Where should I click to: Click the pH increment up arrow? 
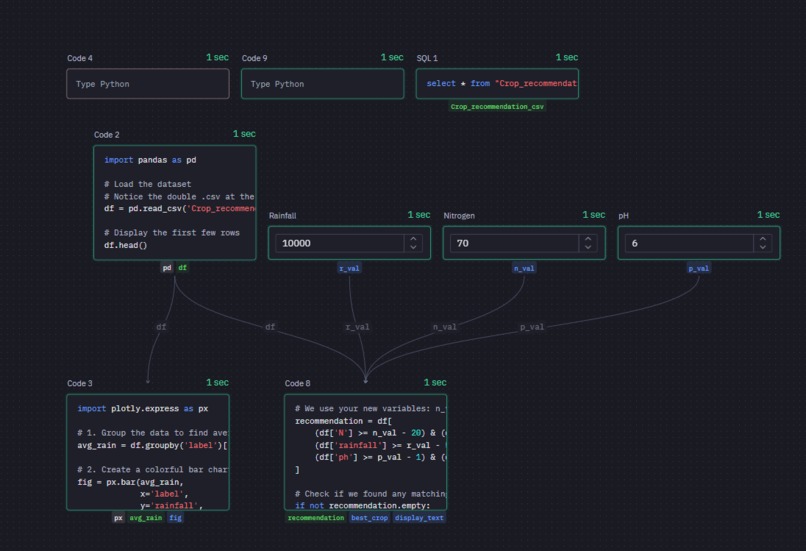point(763,239)
